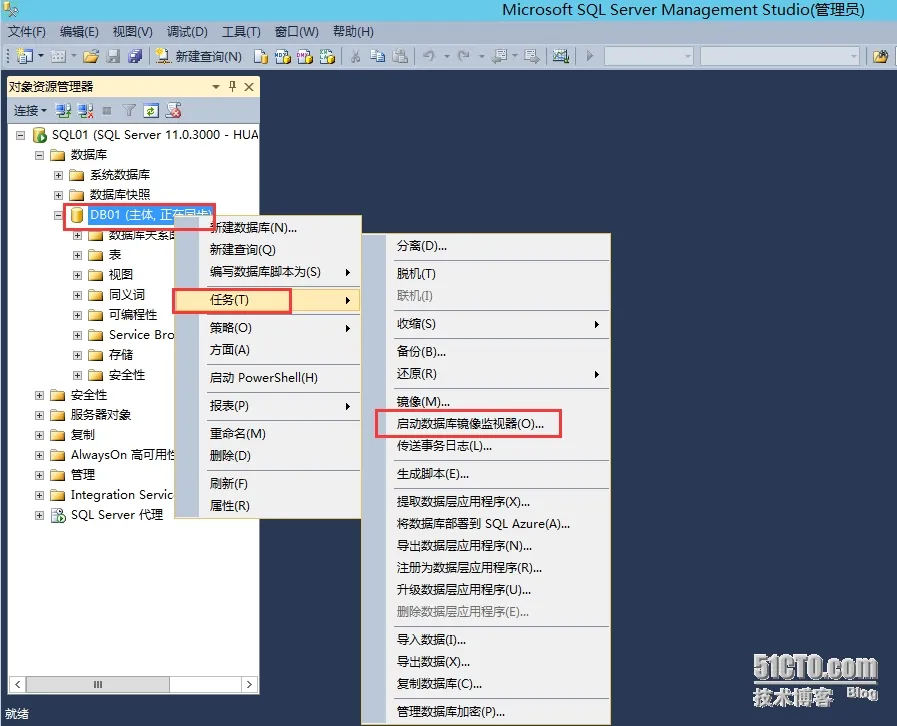Open the 连接 dropdown in Object Explorer

pos(30,110)
